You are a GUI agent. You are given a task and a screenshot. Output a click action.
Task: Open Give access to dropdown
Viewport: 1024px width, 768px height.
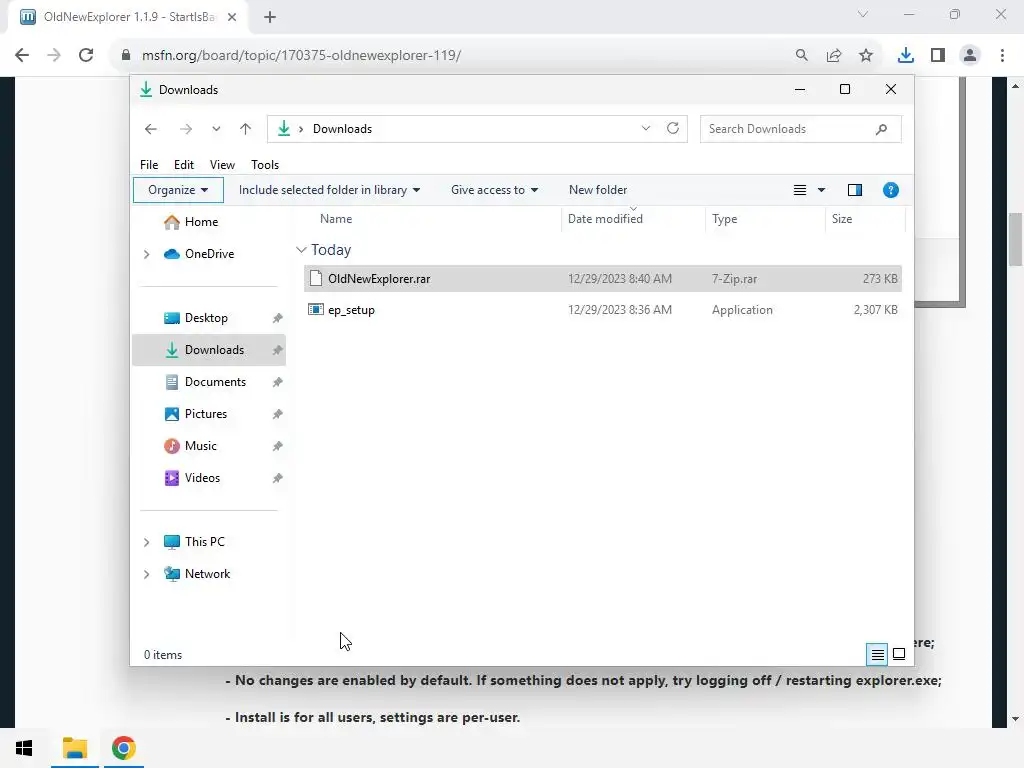[494, 190]
